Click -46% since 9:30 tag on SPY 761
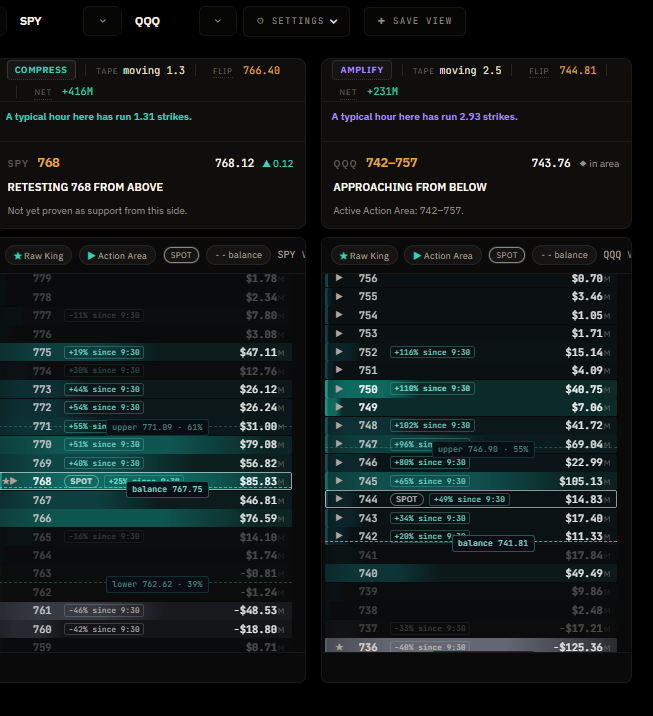 pos(104,610)
